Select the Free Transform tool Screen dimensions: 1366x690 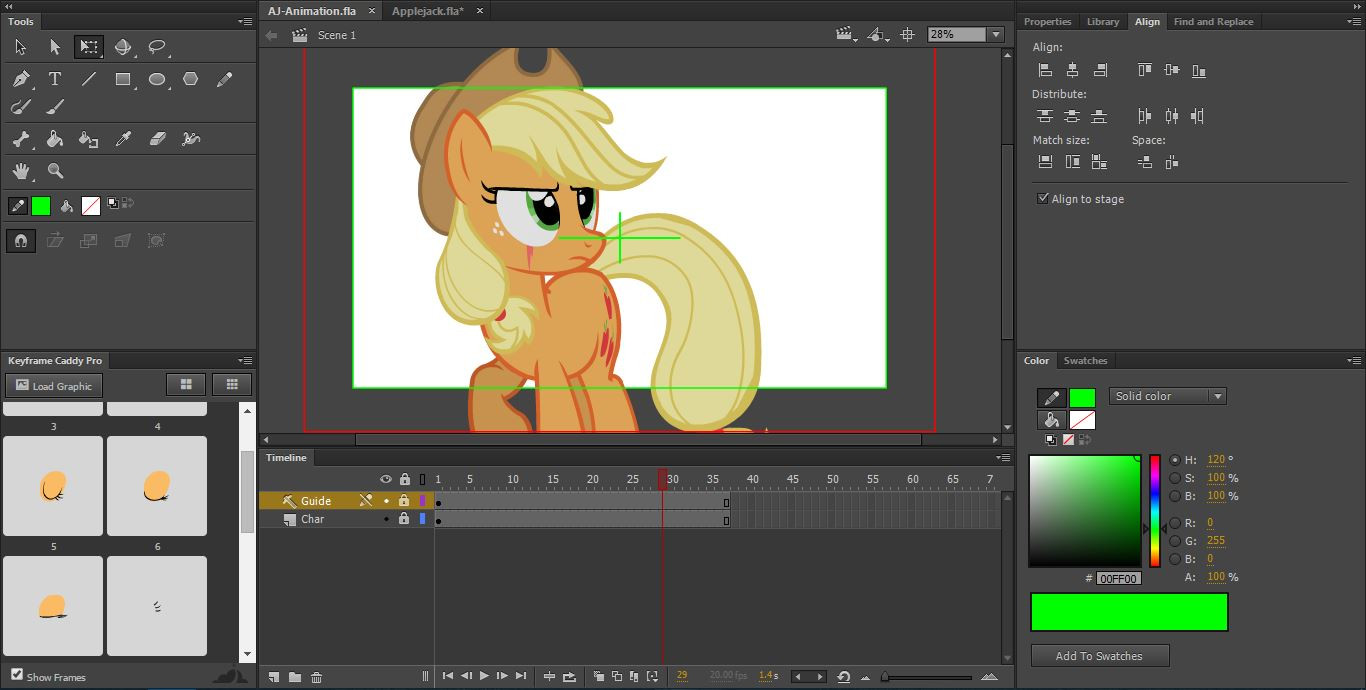(89, 47)
